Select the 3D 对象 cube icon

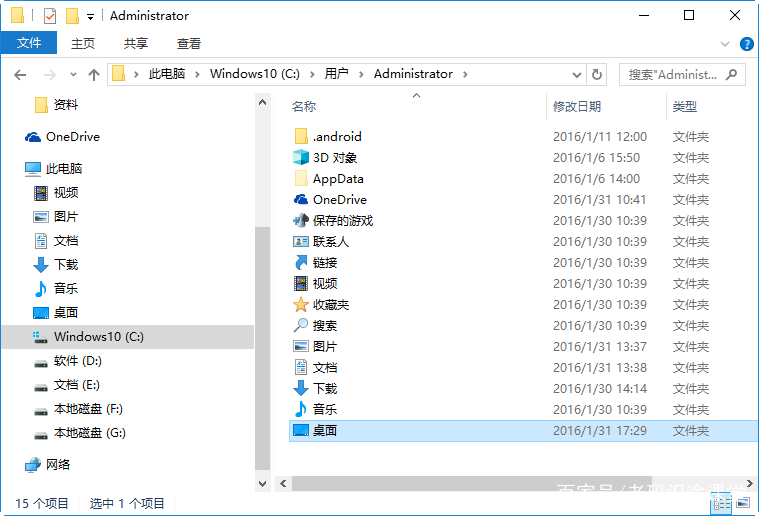301,157
